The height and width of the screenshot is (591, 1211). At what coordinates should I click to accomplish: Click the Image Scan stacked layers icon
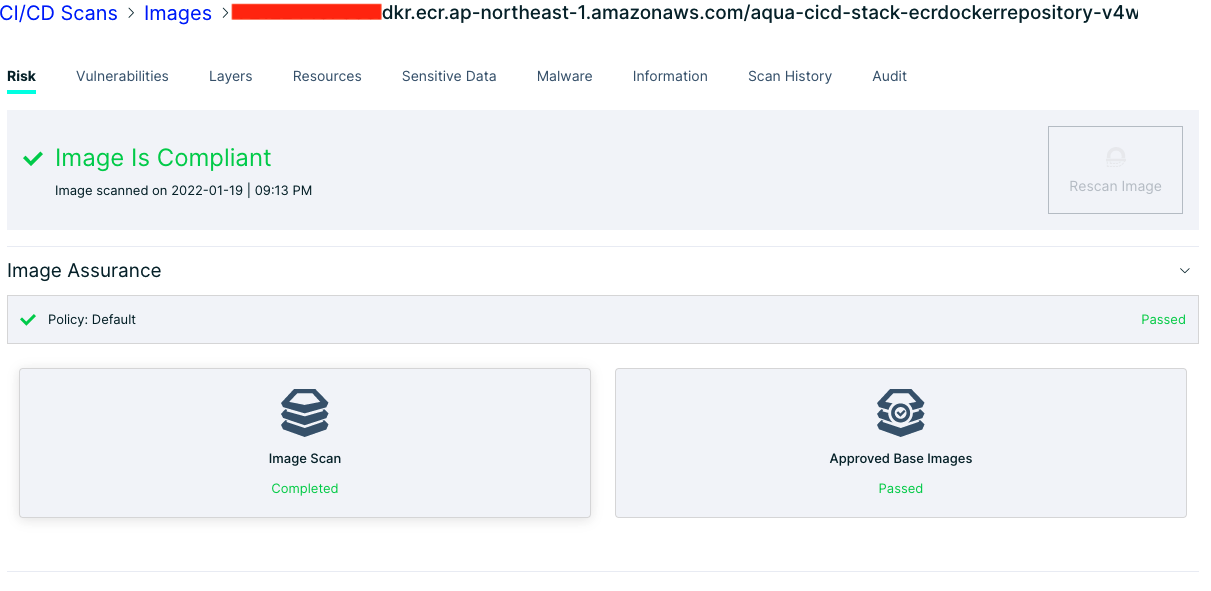tap(305, 413)
